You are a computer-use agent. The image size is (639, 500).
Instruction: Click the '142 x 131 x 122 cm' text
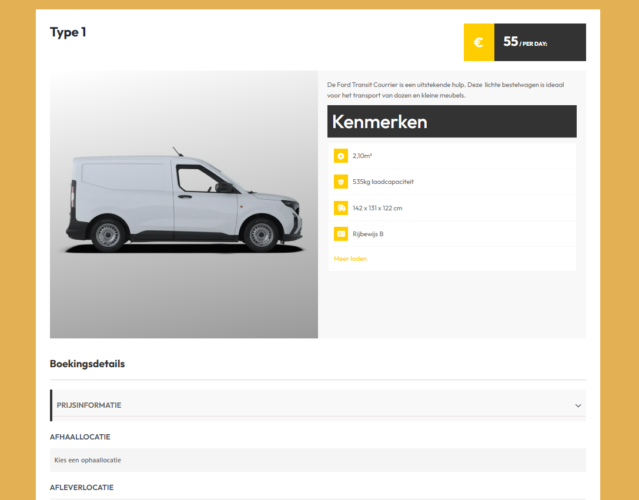click(378, 208)
